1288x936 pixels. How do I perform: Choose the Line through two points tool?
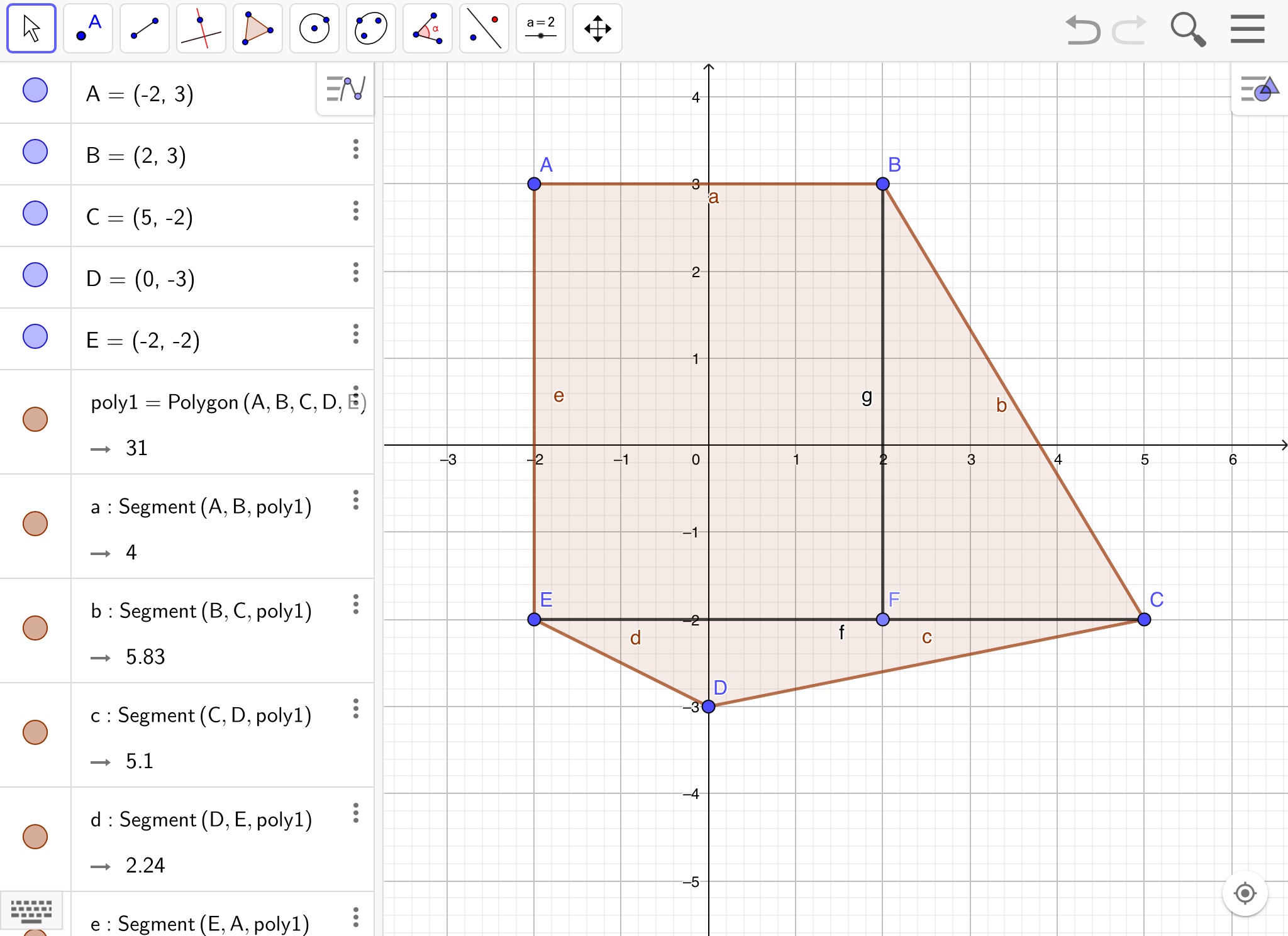click(x=145, y=28)
